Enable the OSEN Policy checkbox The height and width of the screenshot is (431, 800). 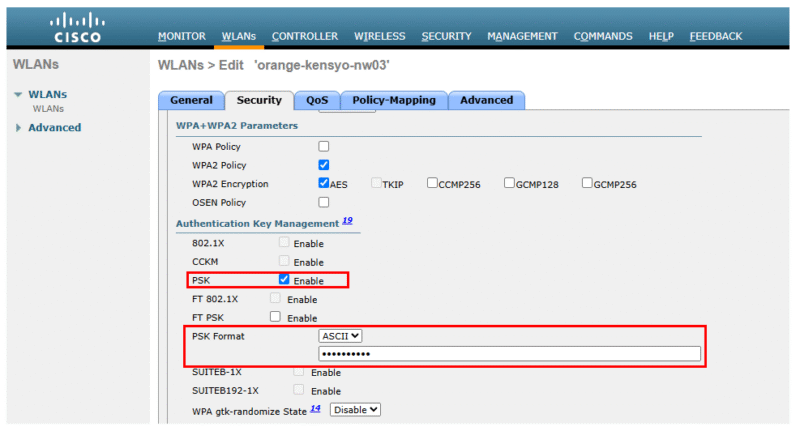coord(323,202)
